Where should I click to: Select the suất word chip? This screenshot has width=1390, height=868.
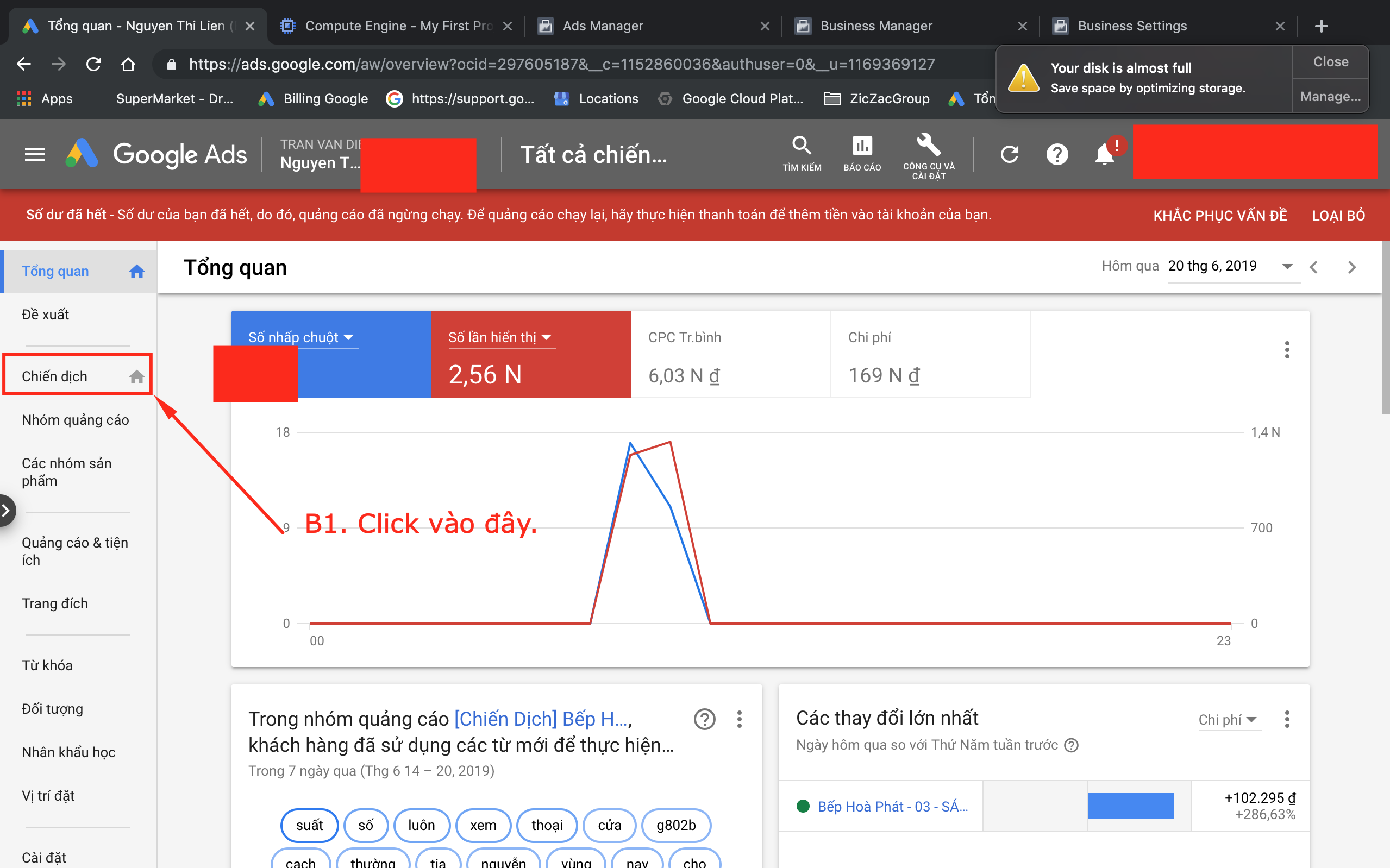click(310, 825)
